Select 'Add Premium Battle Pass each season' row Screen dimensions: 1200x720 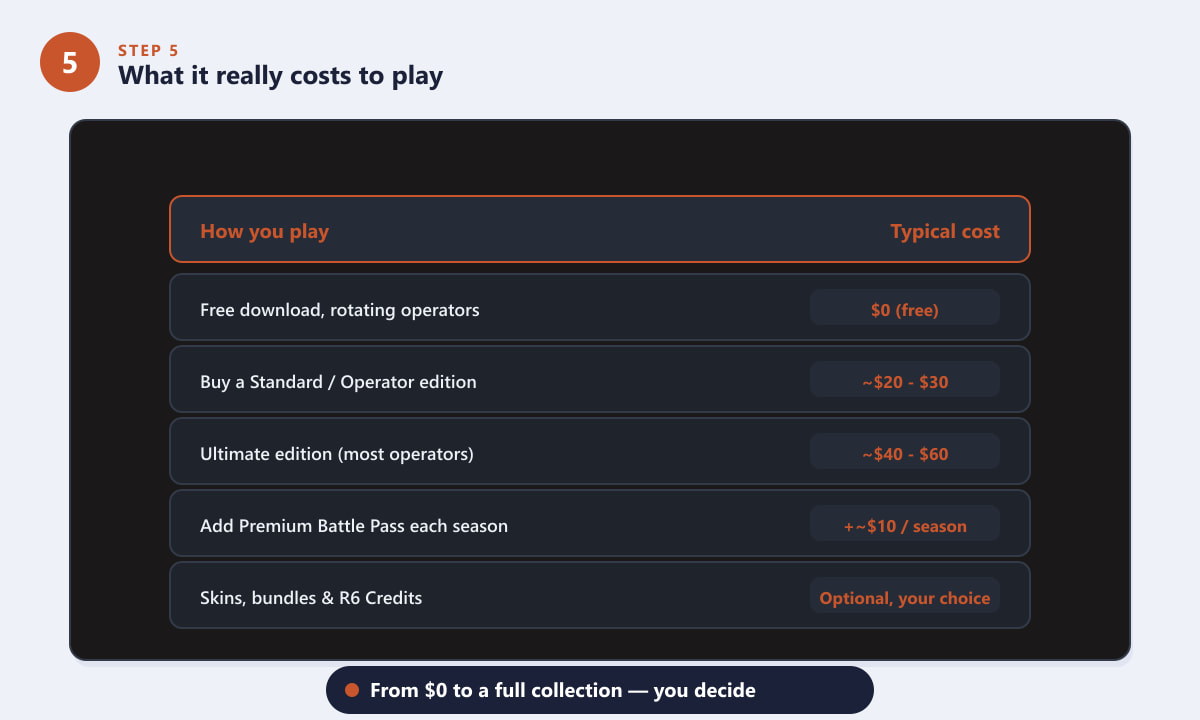pyautogui.click(x=600, y=523)
